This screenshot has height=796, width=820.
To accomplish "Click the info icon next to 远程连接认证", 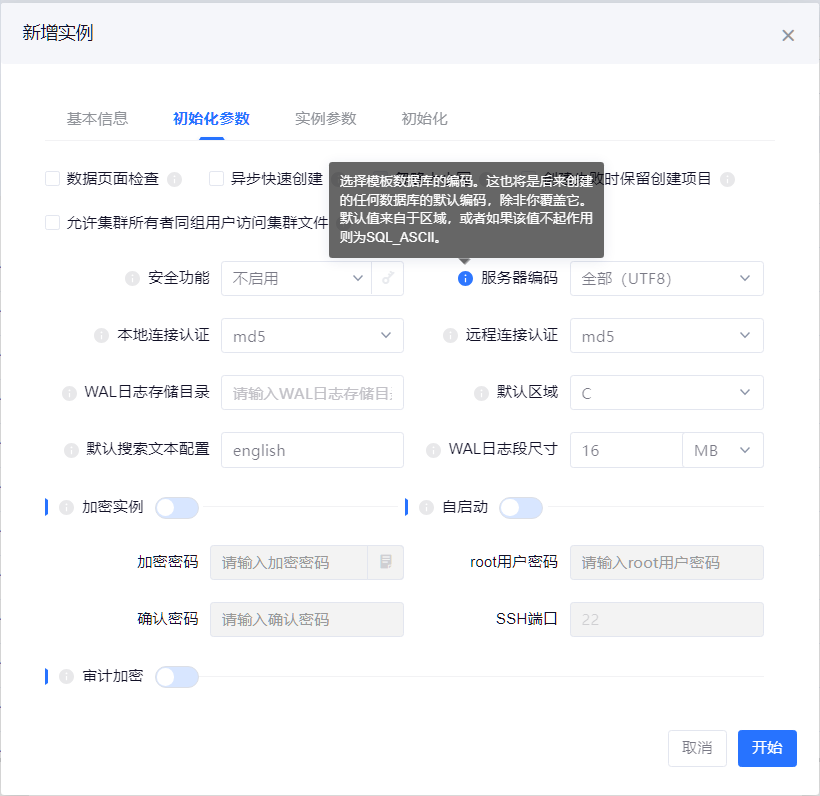I will (x=449, y=336).
